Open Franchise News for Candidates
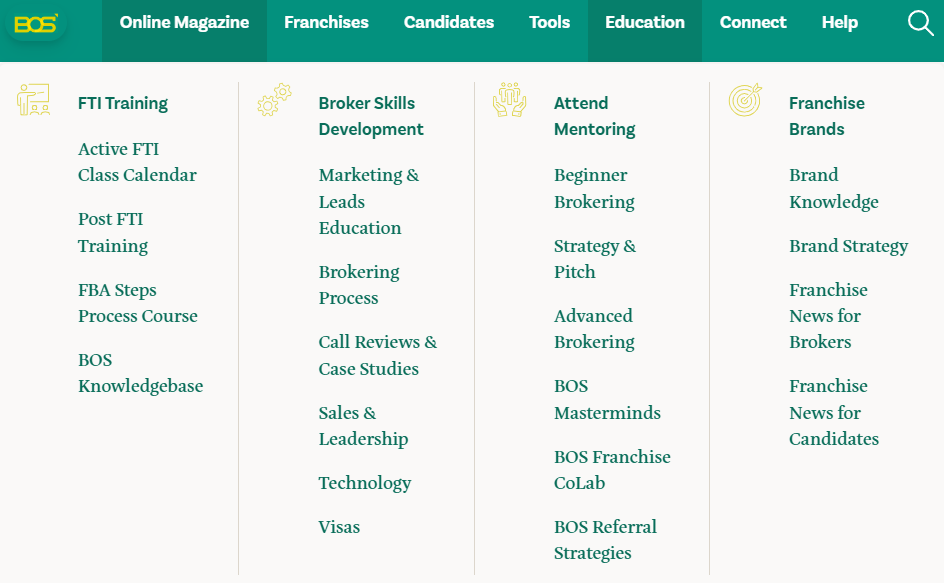The height and width of the screenshot is (583, 944). click(x=834, y=413)
